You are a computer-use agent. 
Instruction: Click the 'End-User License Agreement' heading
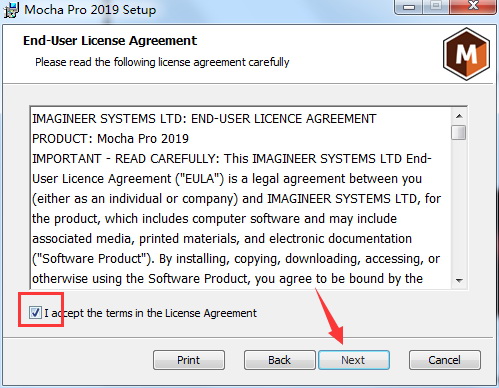[x=110, y=41]
